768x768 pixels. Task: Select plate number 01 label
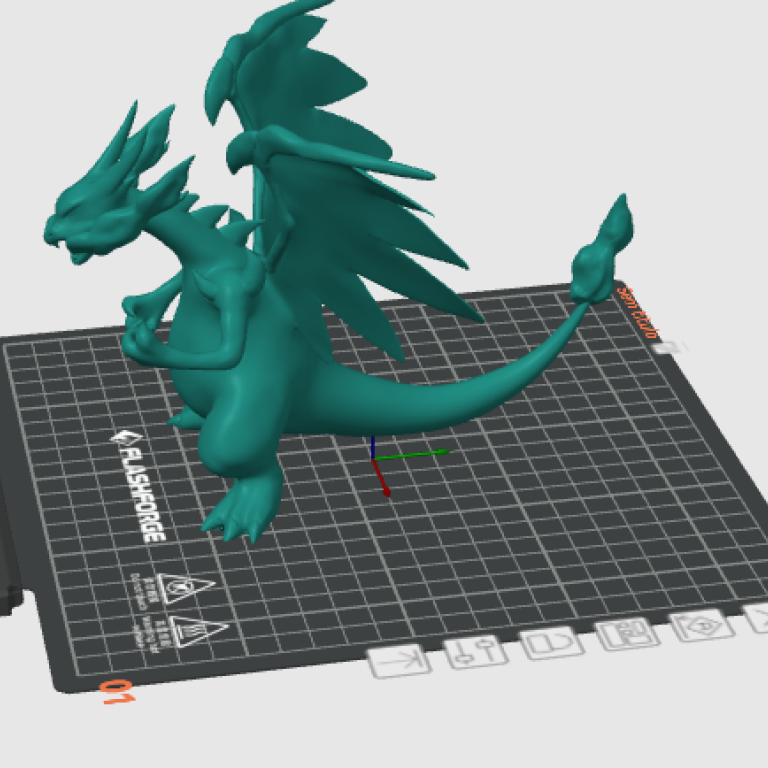[116, 692]
